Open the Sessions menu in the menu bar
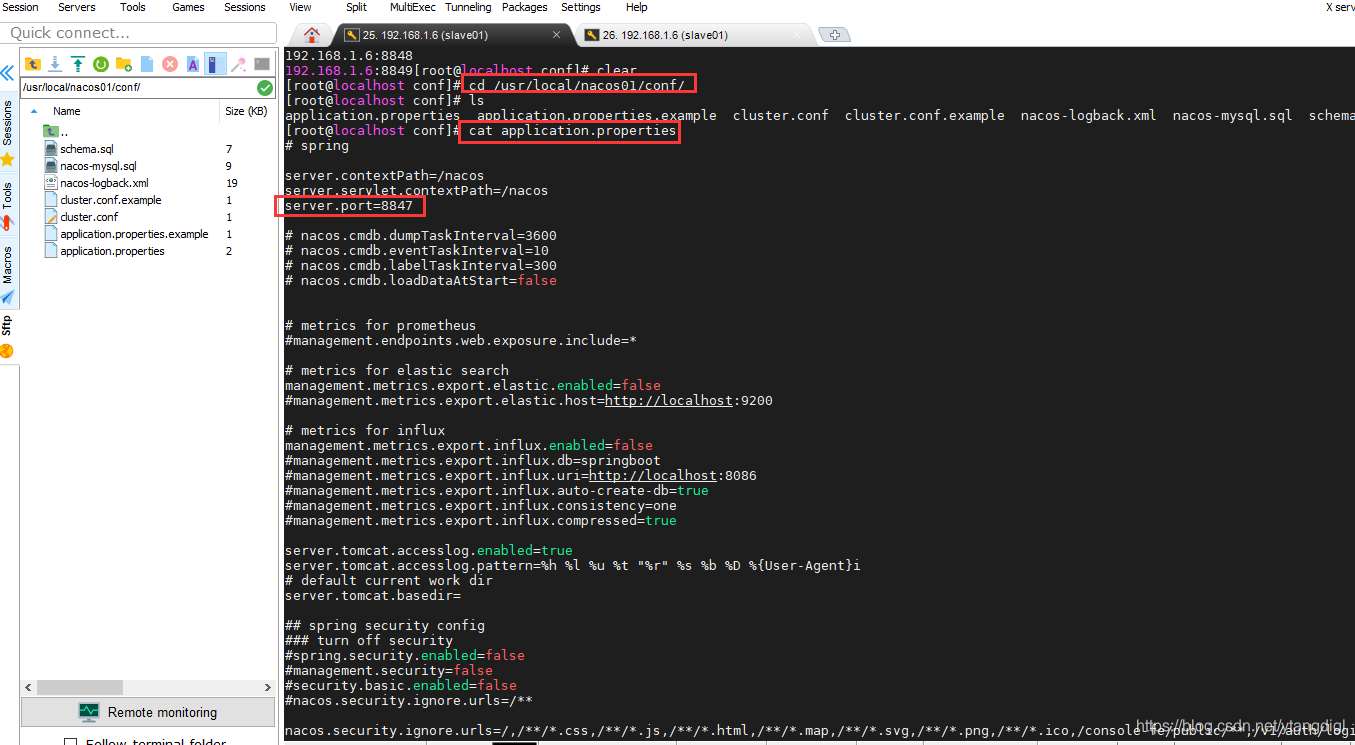Image resolution: width=1355 pixels, height=745 pixels. (x=245, y=7)
